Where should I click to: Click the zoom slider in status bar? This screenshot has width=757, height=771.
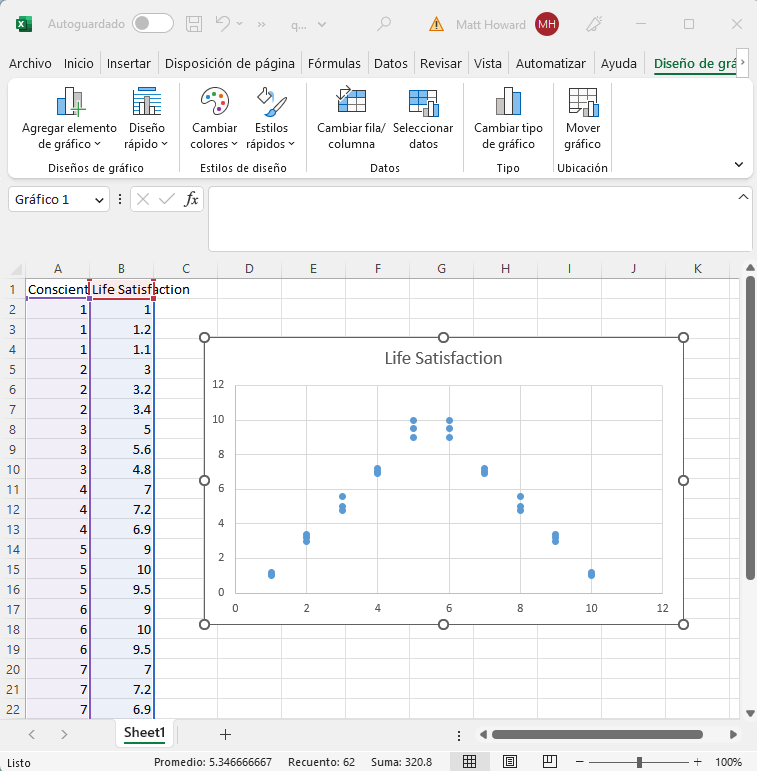point(639,762)
